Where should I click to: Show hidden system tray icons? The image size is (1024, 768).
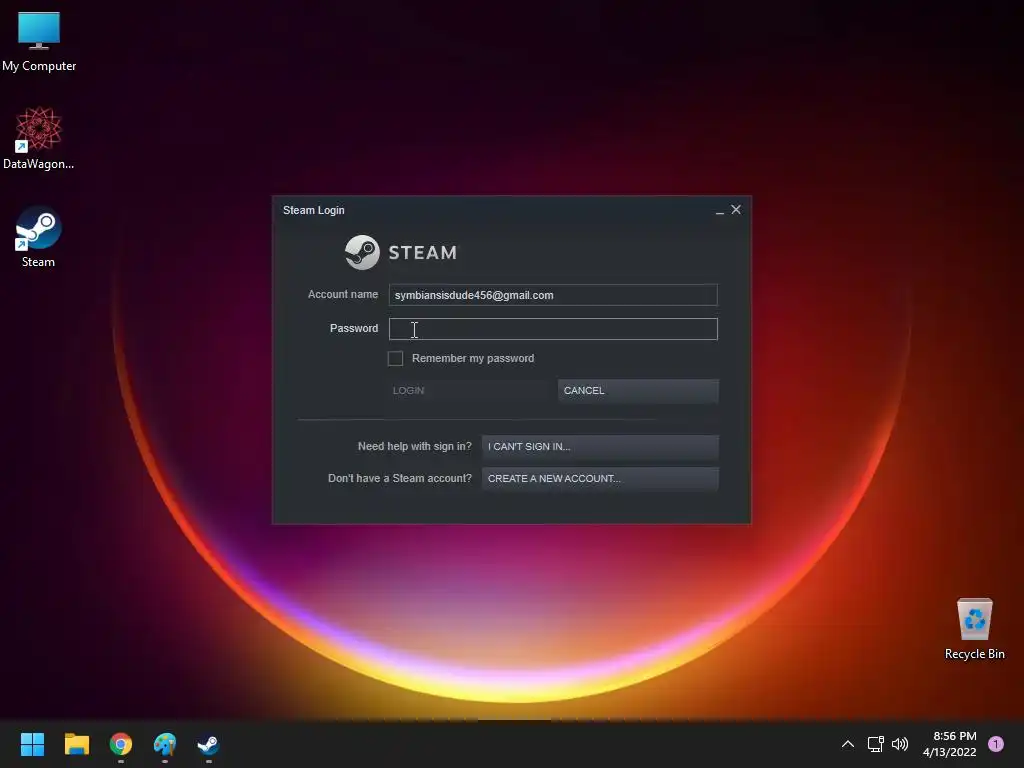click(848, 744)
